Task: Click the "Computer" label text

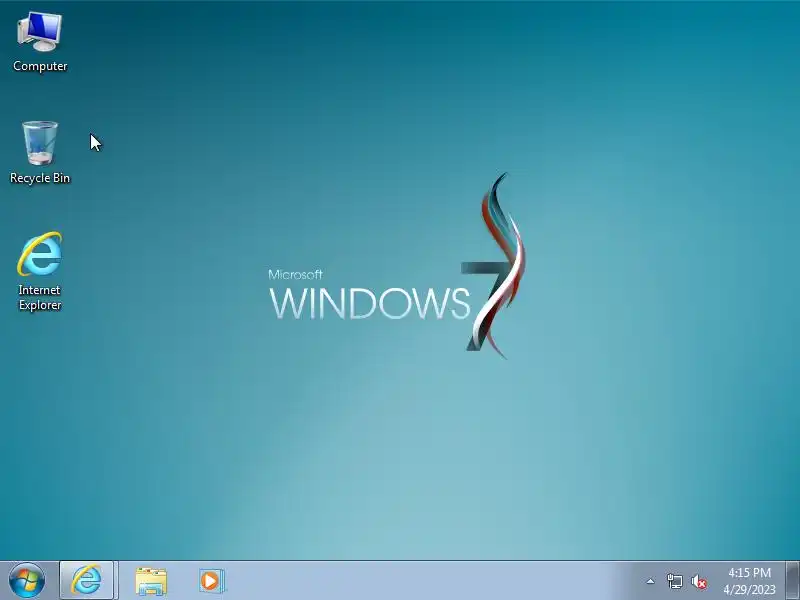Action: click(x=40, y=66)
